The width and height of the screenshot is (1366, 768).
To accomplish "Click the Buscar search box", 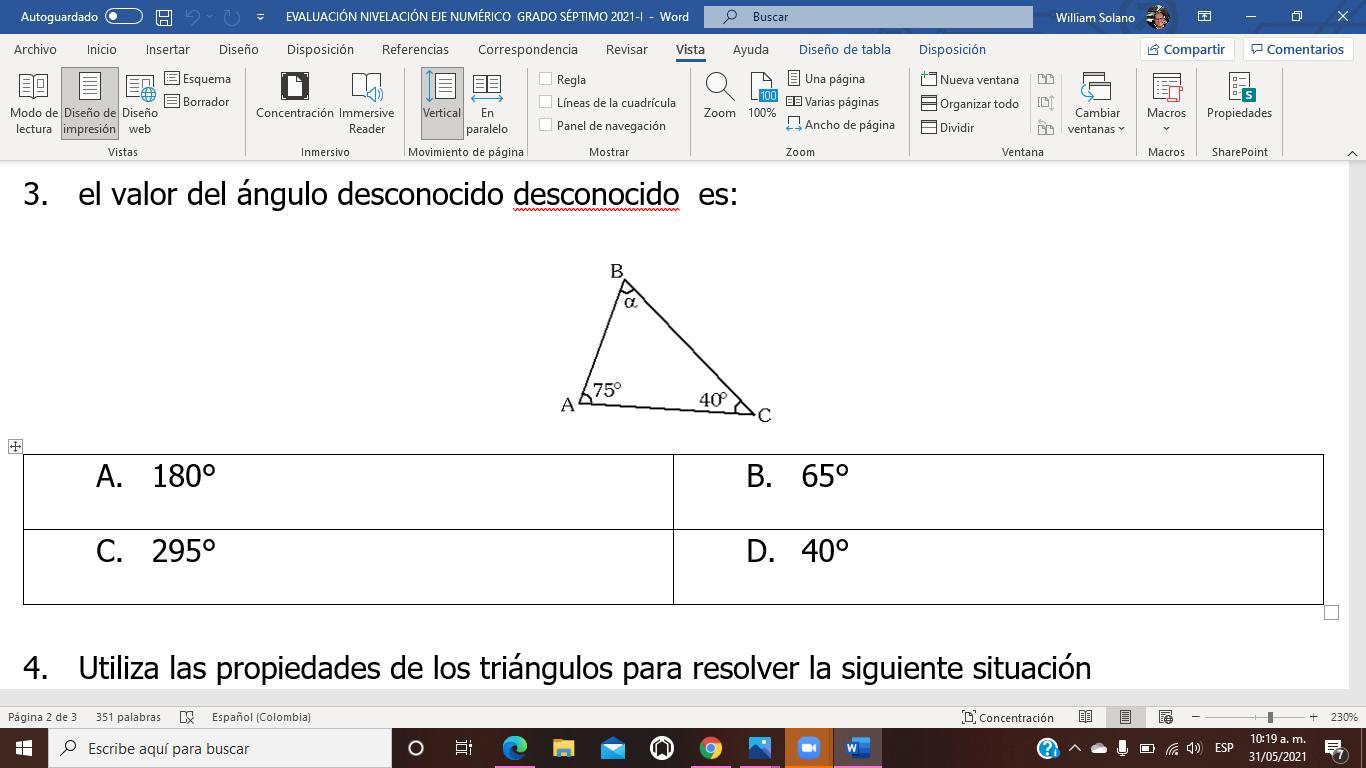I will tap(868, 17).
